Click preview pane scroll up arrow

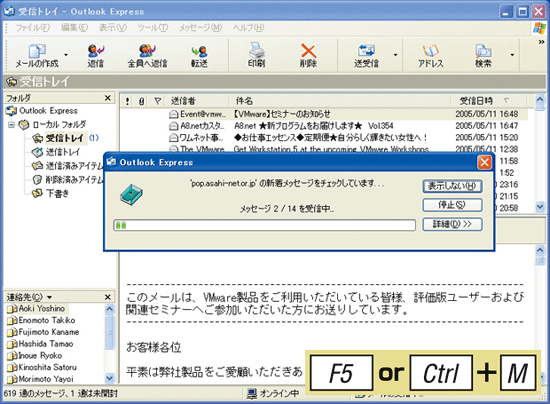[540, 250]
